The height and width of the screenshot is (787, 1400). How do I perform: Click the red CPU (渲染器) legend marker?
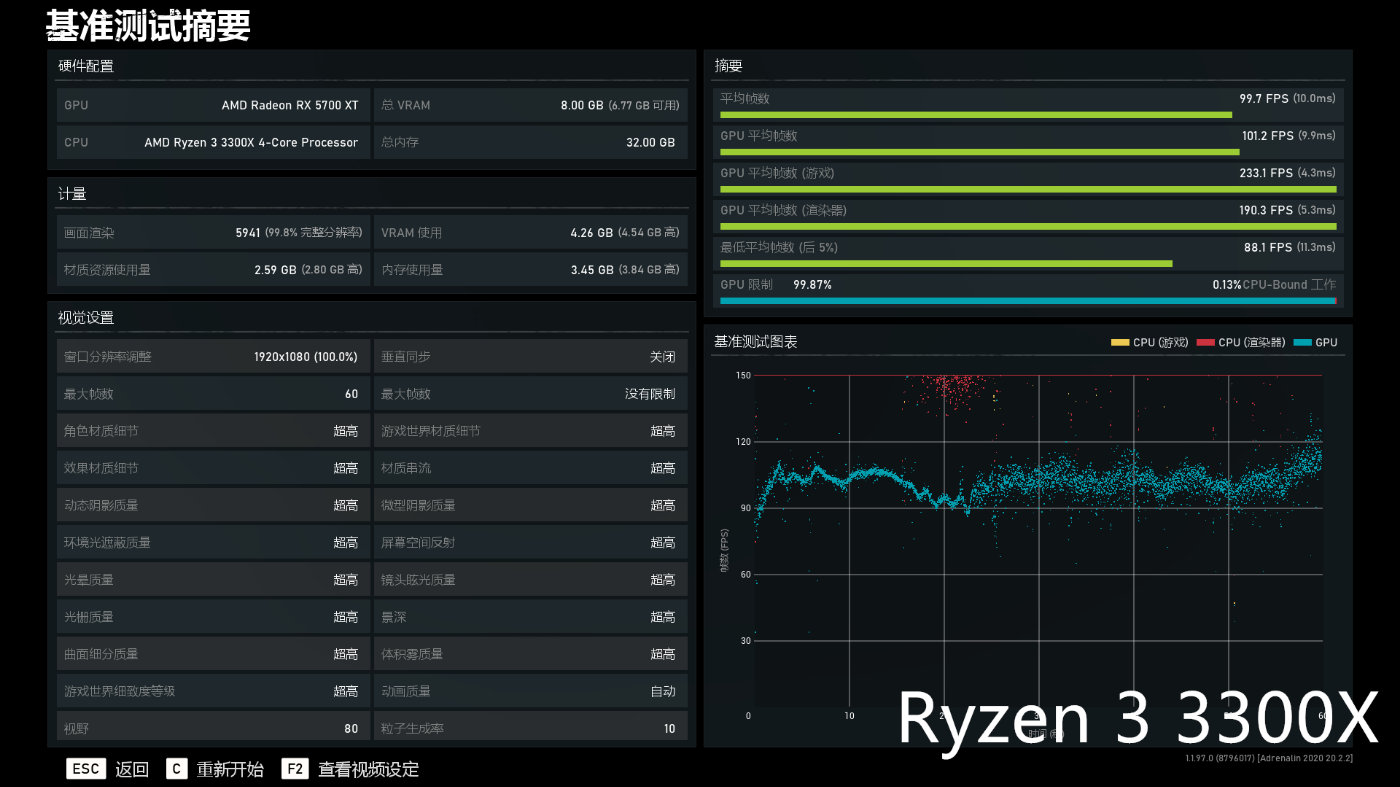coord(1205,343)
